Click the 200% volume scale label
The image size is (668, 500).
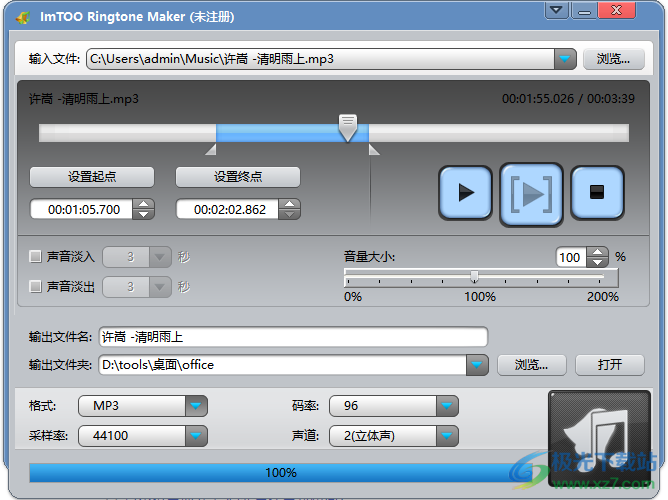[x=602, y=296]
